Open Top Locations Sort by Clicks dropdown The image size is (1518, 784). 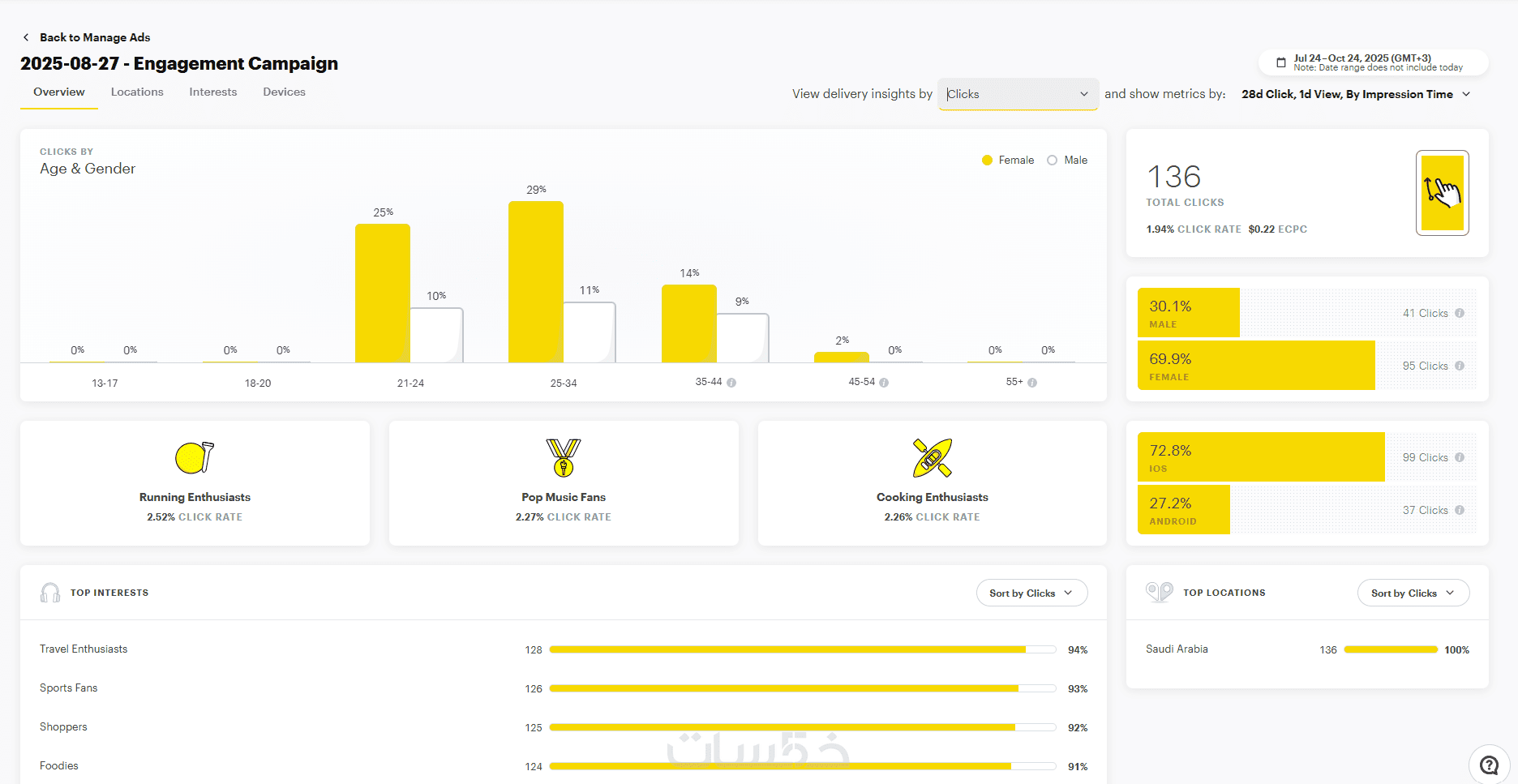(1413, 593)
